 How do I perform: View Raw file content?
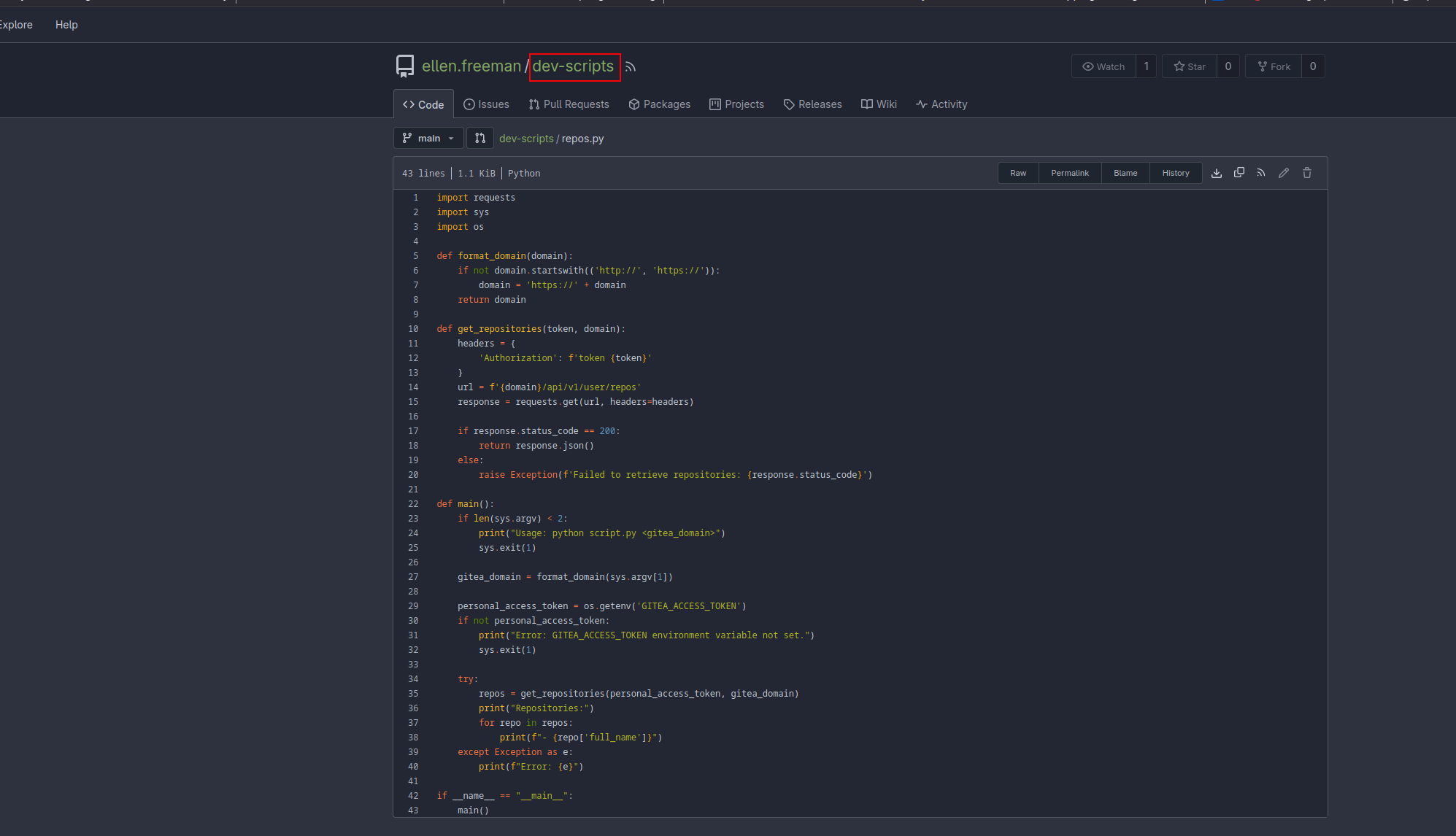point(1018,173)
